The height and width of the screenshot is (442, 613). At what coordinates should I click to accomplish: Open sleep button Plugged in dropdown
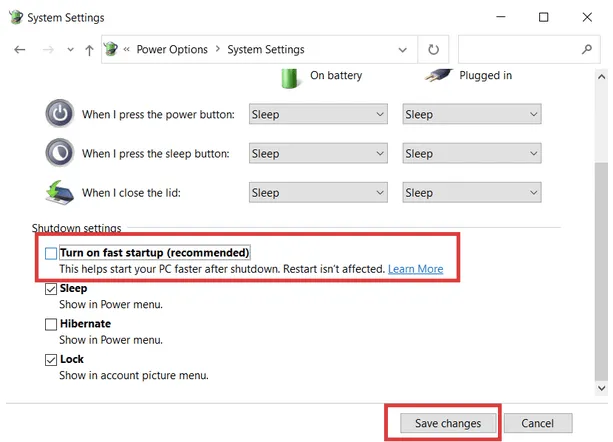click(x=472, y=153)
